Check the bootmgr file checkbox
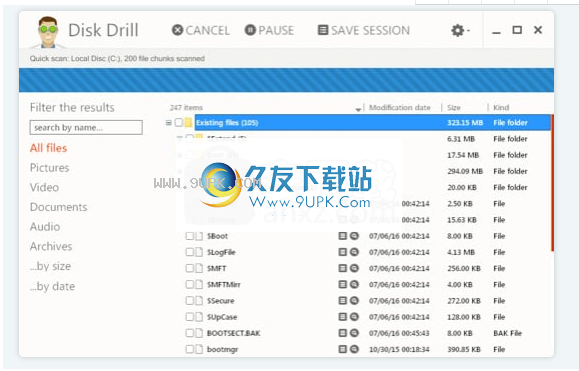Image resolution: width=579 pixels, height=371 pixels. [189, 349]
